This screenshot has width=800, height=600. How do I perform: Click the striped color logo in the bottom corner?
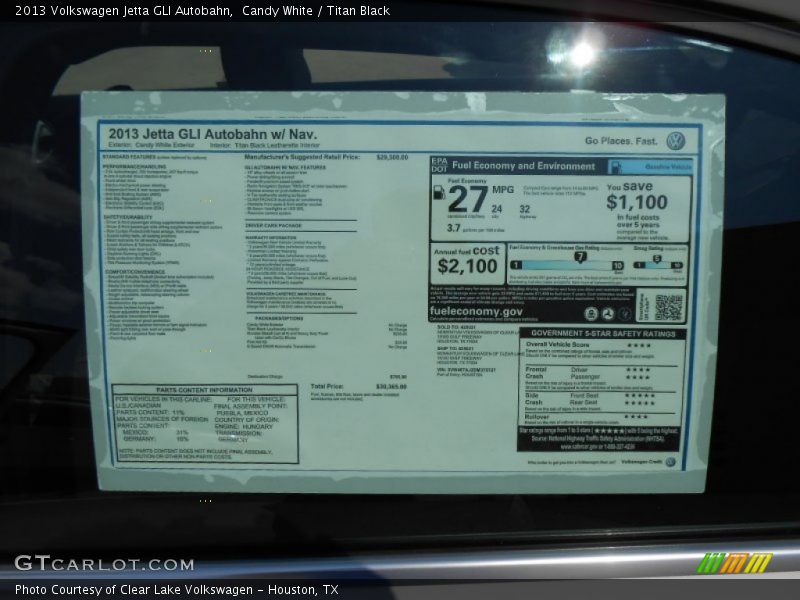coord(735,563)
